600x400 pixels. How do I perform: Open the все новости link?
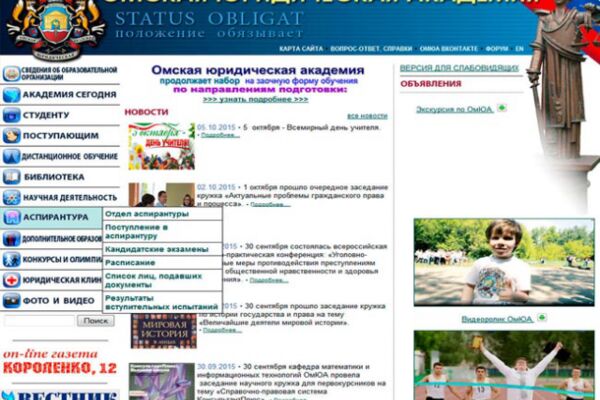pyautogui.click(x=367, y=116)
